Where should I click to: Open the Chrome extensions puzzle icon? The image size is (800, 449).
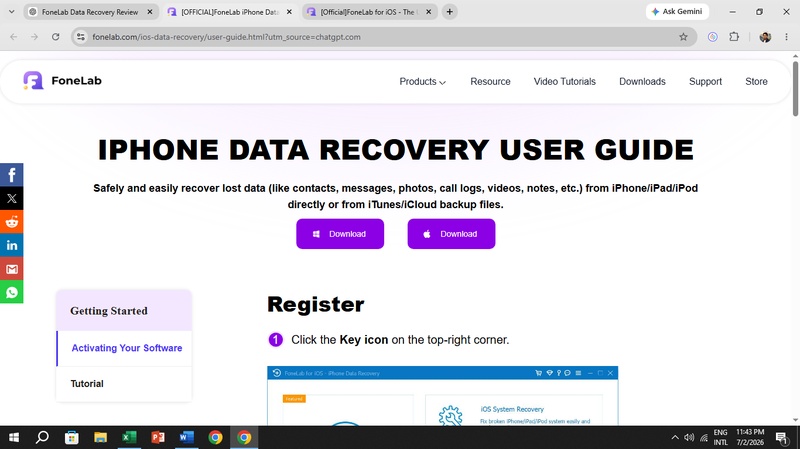pos(734,37)
